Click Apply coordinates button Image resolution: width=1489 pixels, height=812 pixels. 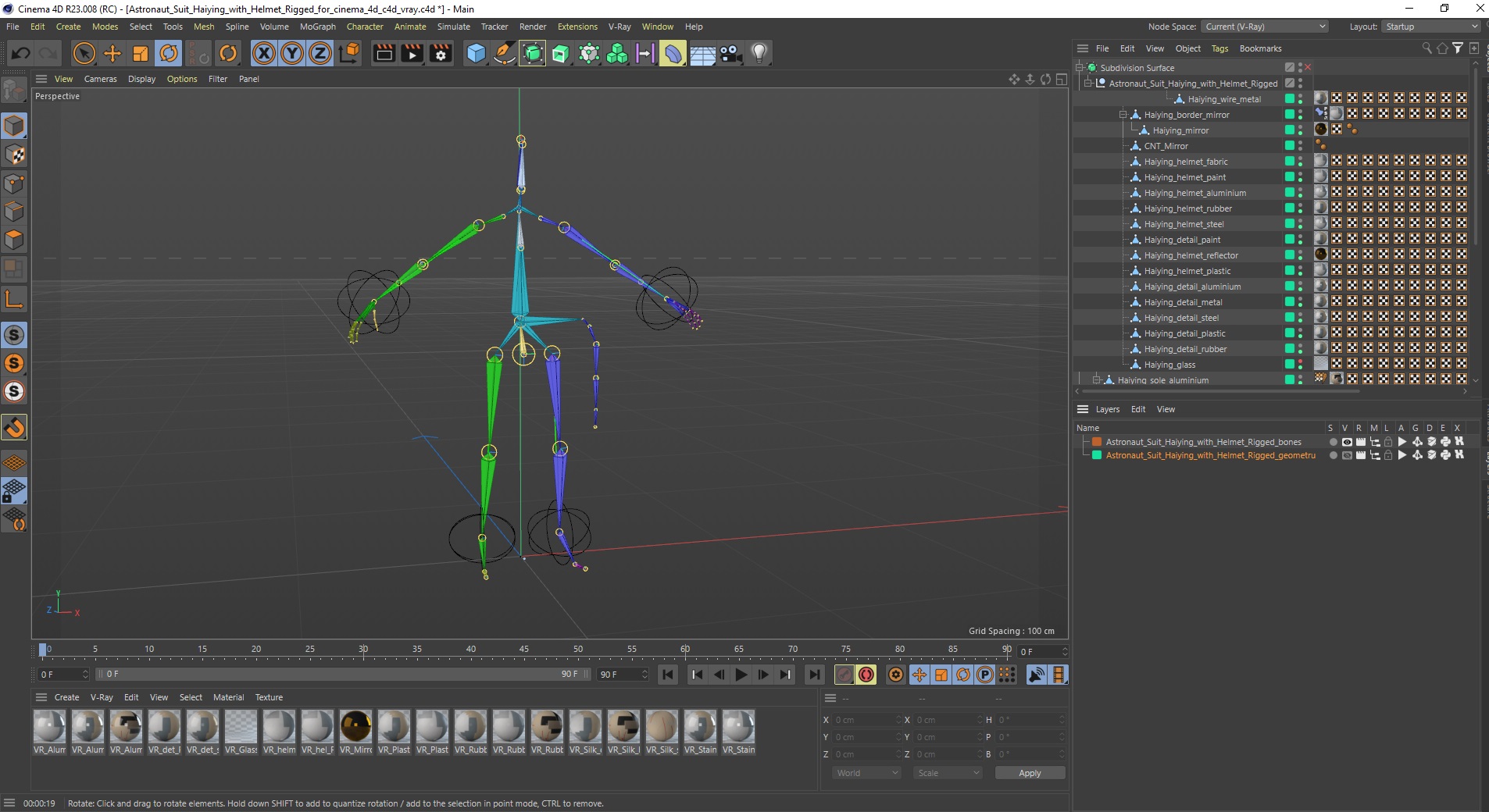click(1030, 773)
